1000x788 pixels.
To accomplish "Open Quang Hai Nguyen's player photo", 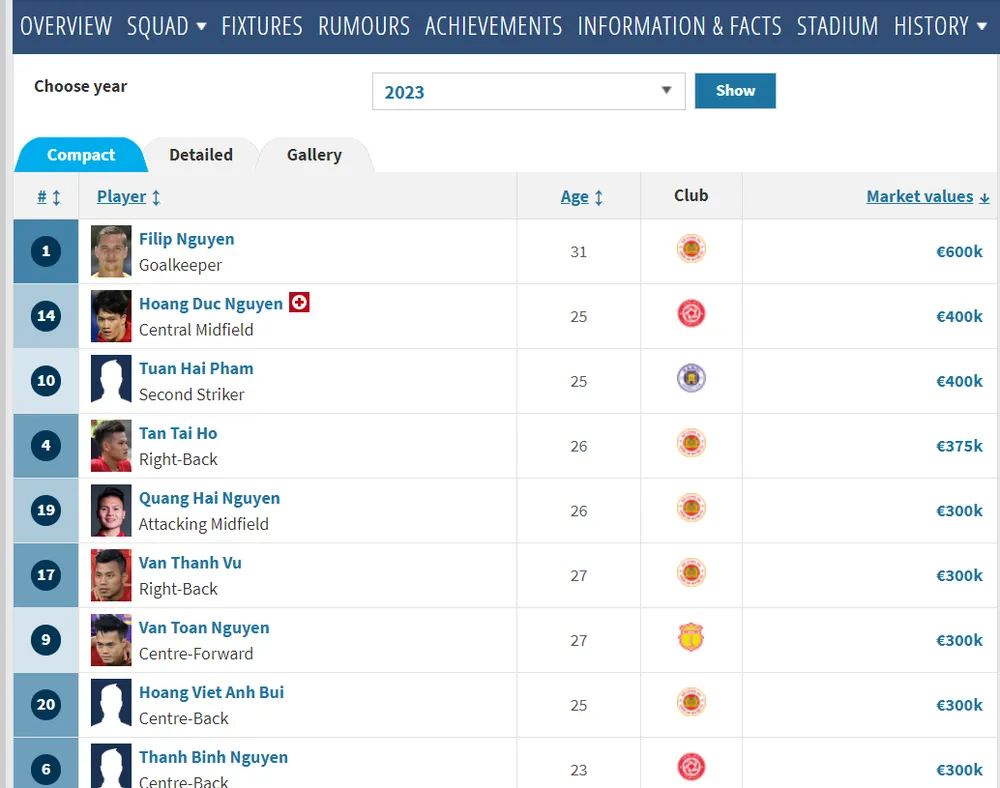I will click(x=111, y=510).
